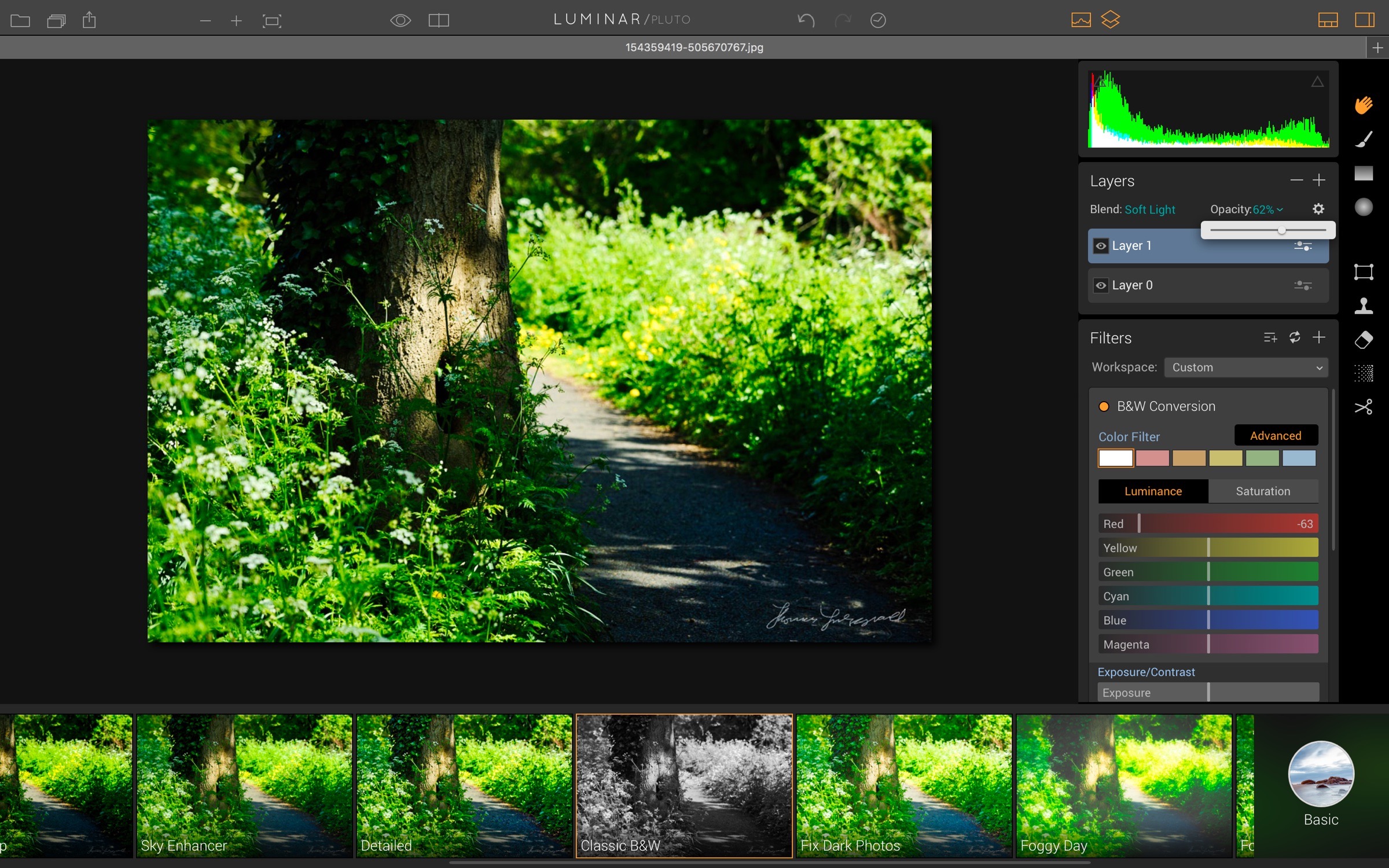Screen dimensions: 1389x868
Task: Add a new layer with the plus button
Action: [1319, 181]
